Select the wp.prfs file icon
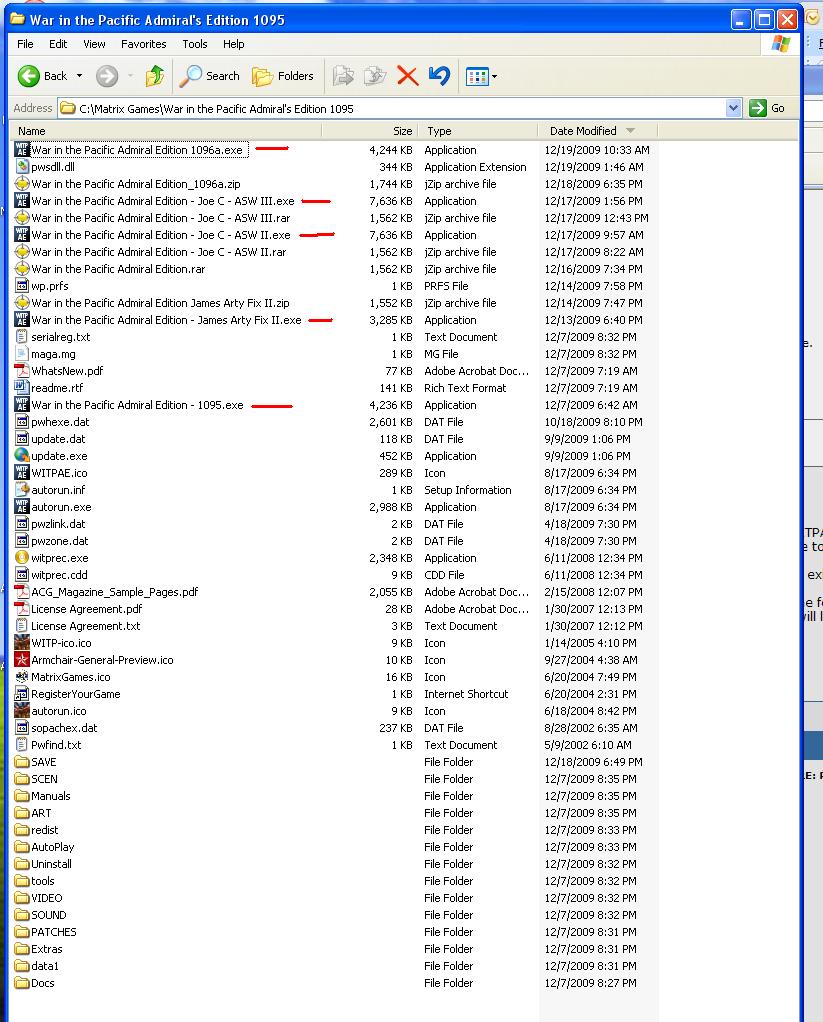 [22, 285]
